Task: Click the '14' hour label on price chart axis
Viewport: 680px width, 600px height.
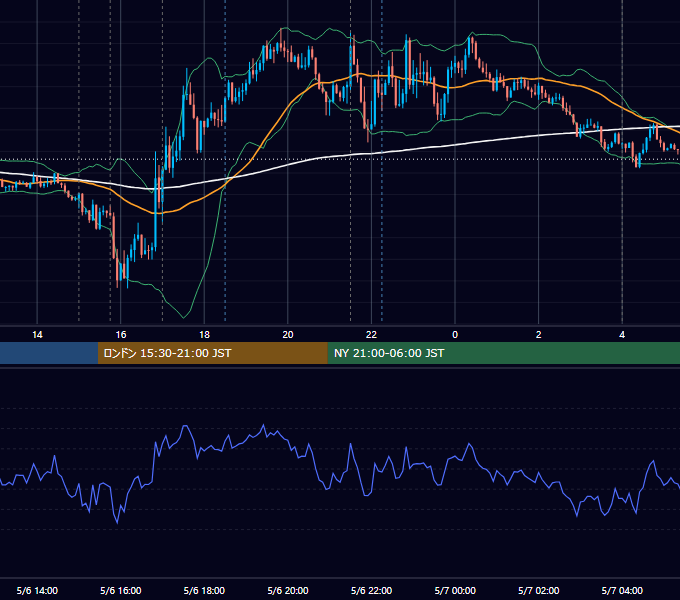Action: click(37, 335)
